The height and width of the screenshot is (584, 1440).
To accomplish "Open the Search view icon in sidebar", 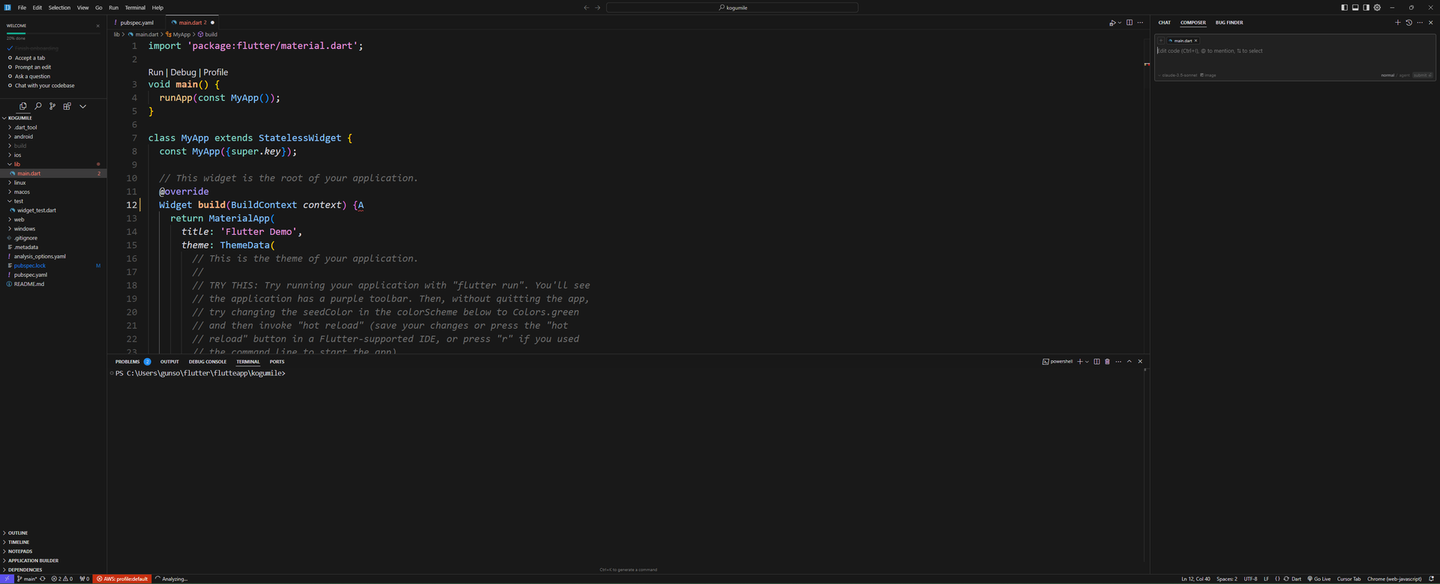I will pos(38,106).
